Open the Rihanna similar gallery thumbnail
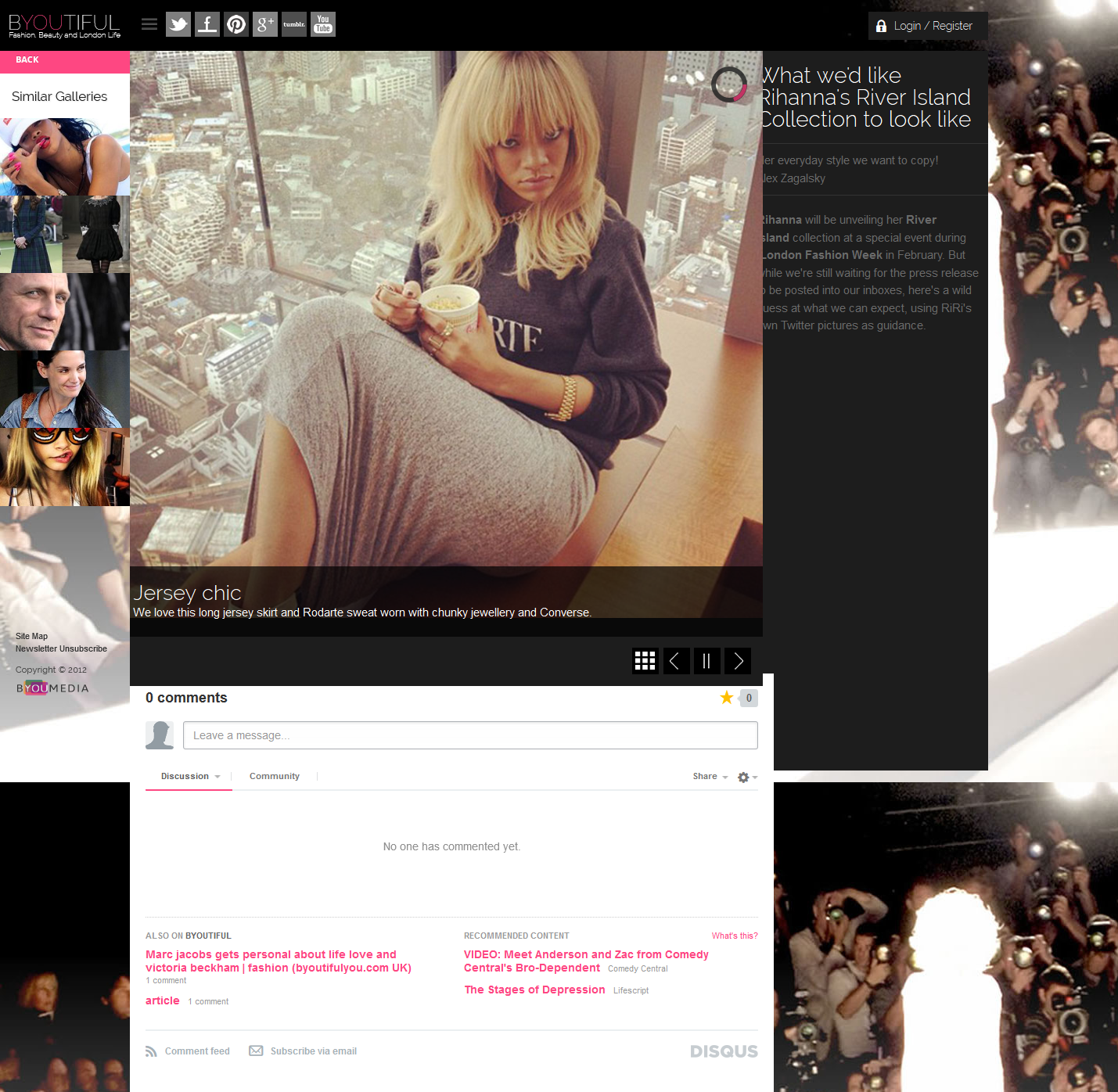The image size is (1118, 1092). (65, 156)
